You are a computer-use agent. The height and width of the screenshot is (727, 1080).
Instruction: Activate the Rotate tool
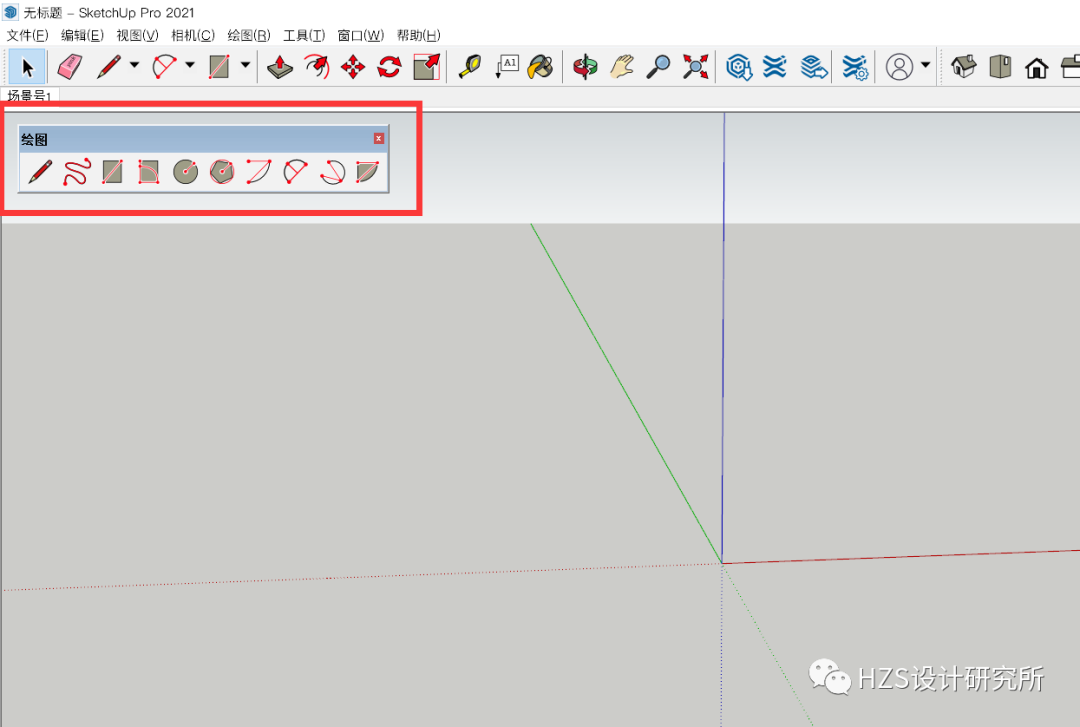pyautogui.click(x=390, y=67)
